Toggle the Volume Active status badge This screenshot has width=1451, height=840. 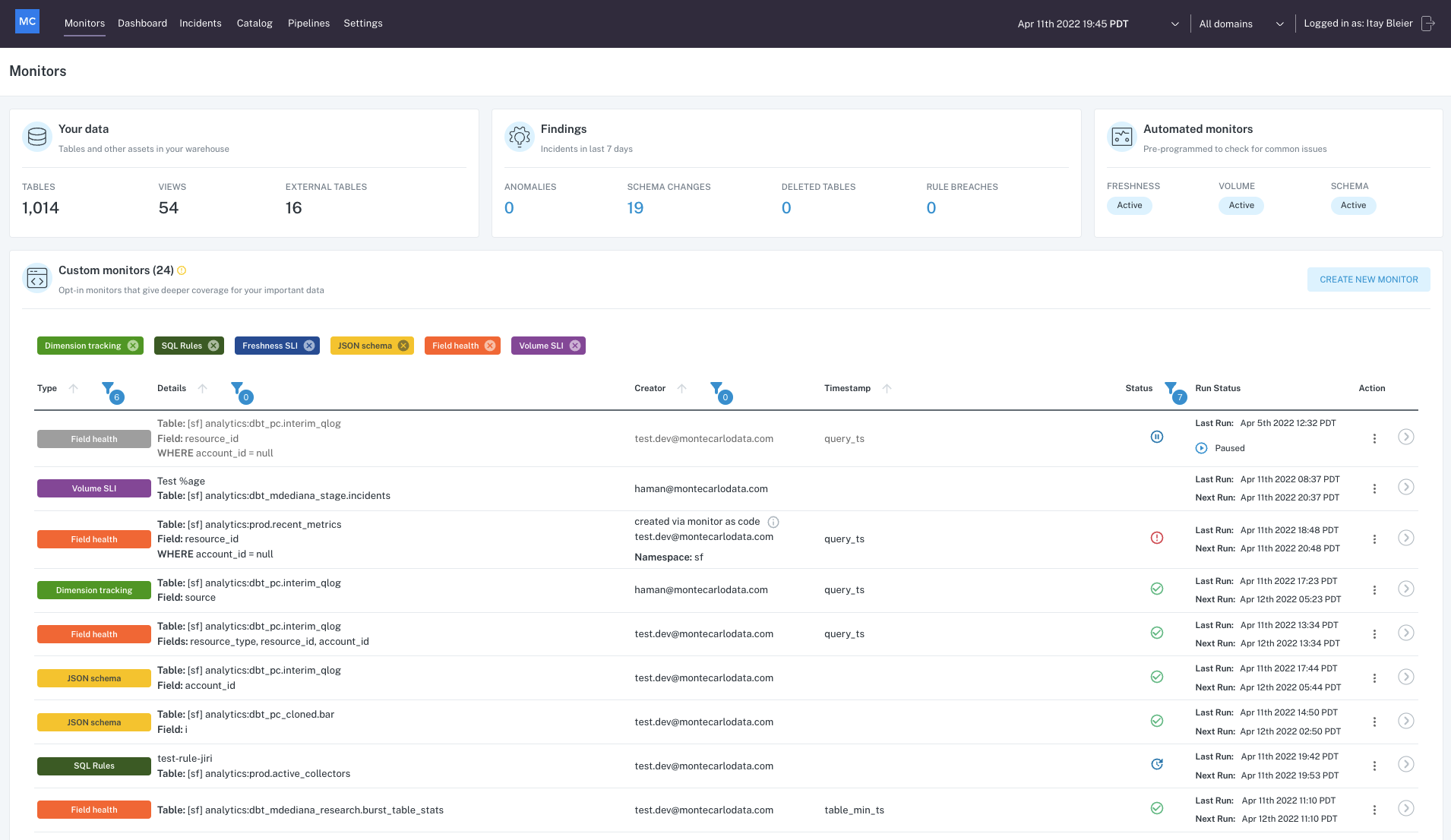click(1241, 206)
